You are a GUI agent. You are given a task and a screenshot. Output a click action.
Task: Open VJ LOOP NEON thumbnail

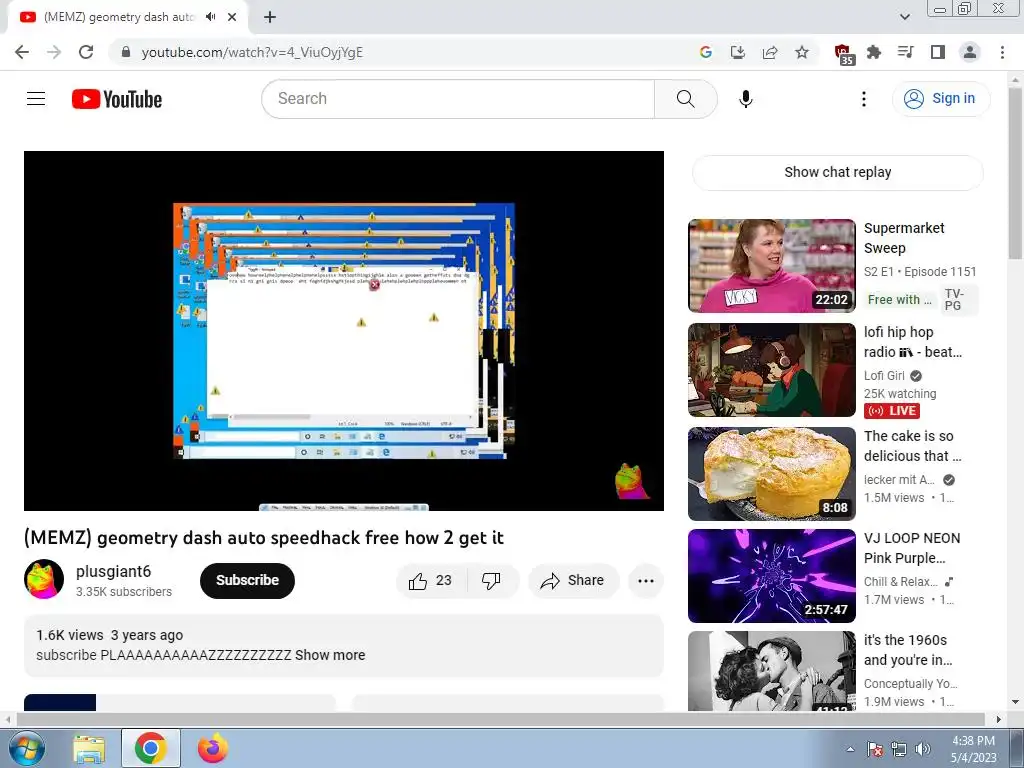coord(772,576)
